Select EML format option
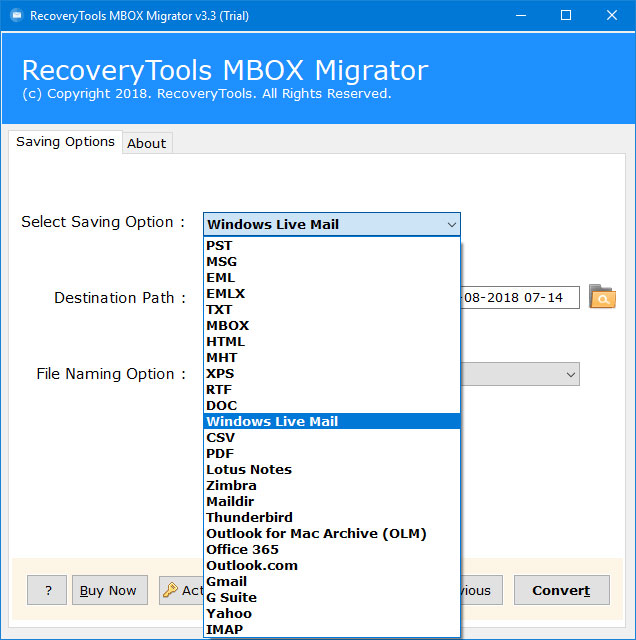 (332, 278)
